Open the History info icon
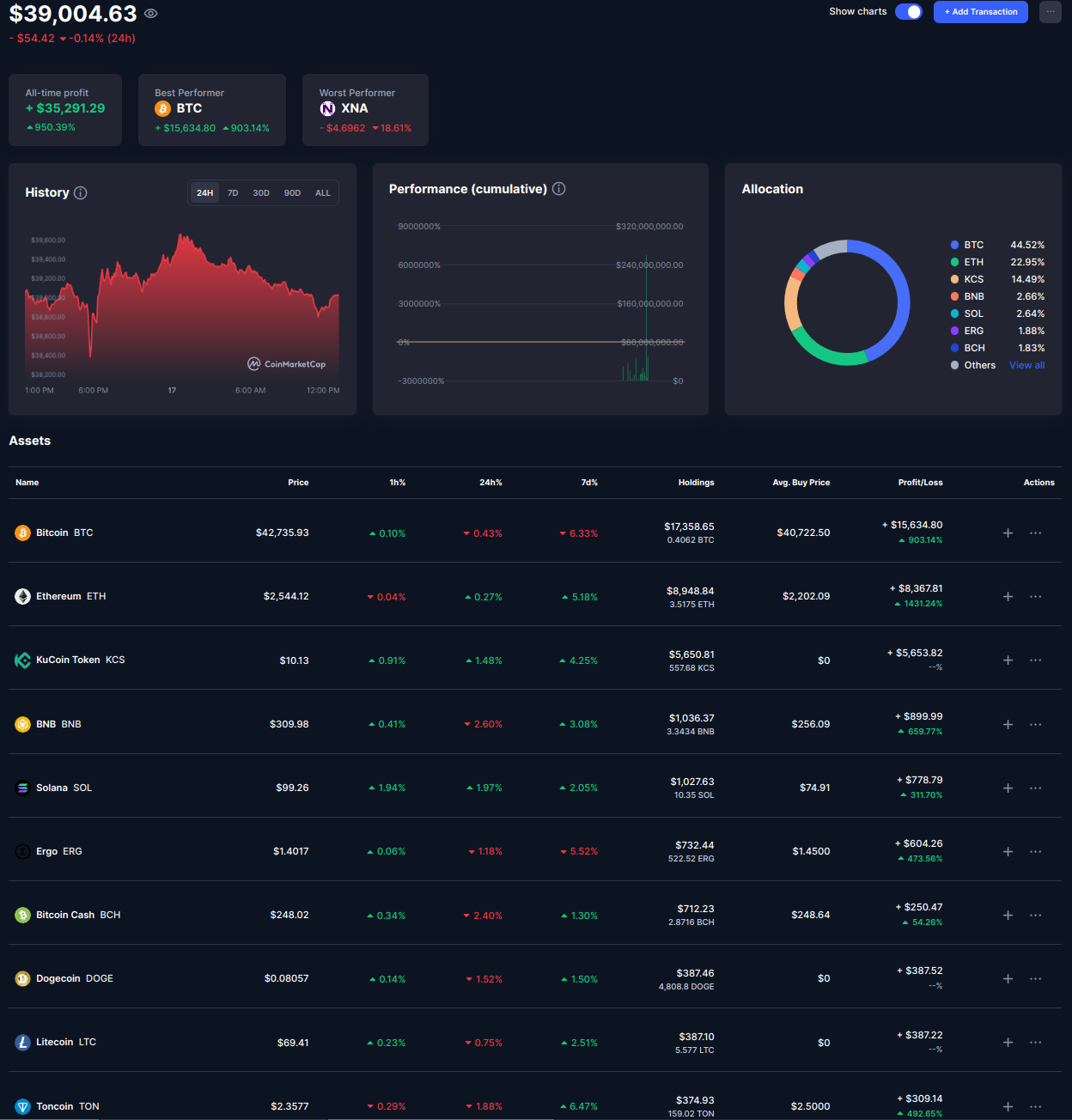1072x1120 pixels. pos(81,193)
